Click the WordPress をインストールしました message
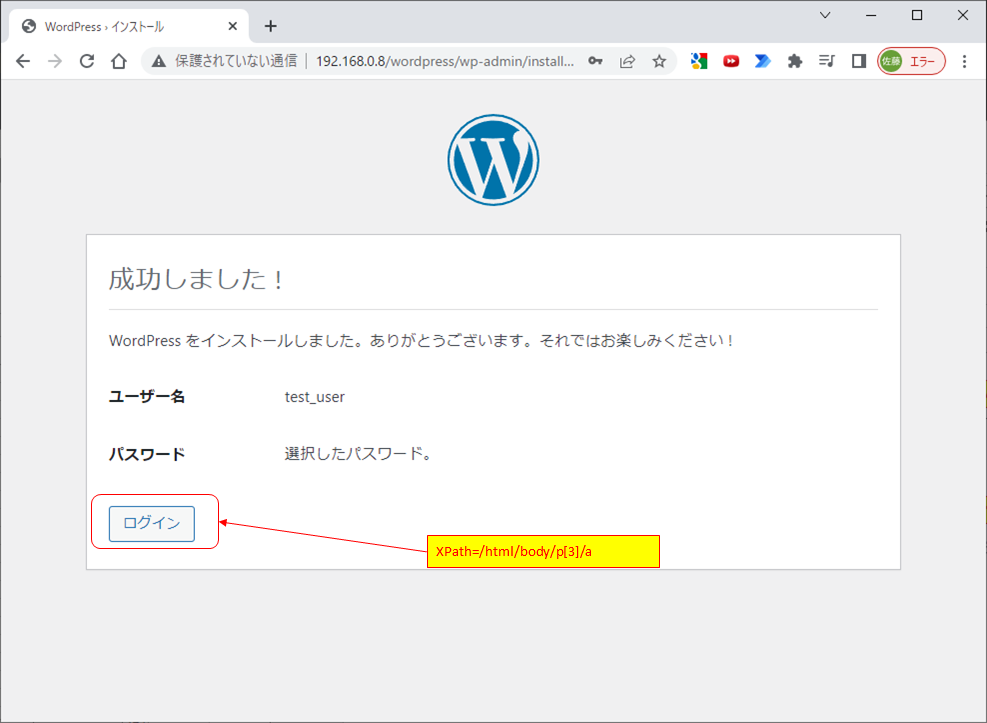The image size is (987, 723). pyautogui.click(x=421, y=340)
